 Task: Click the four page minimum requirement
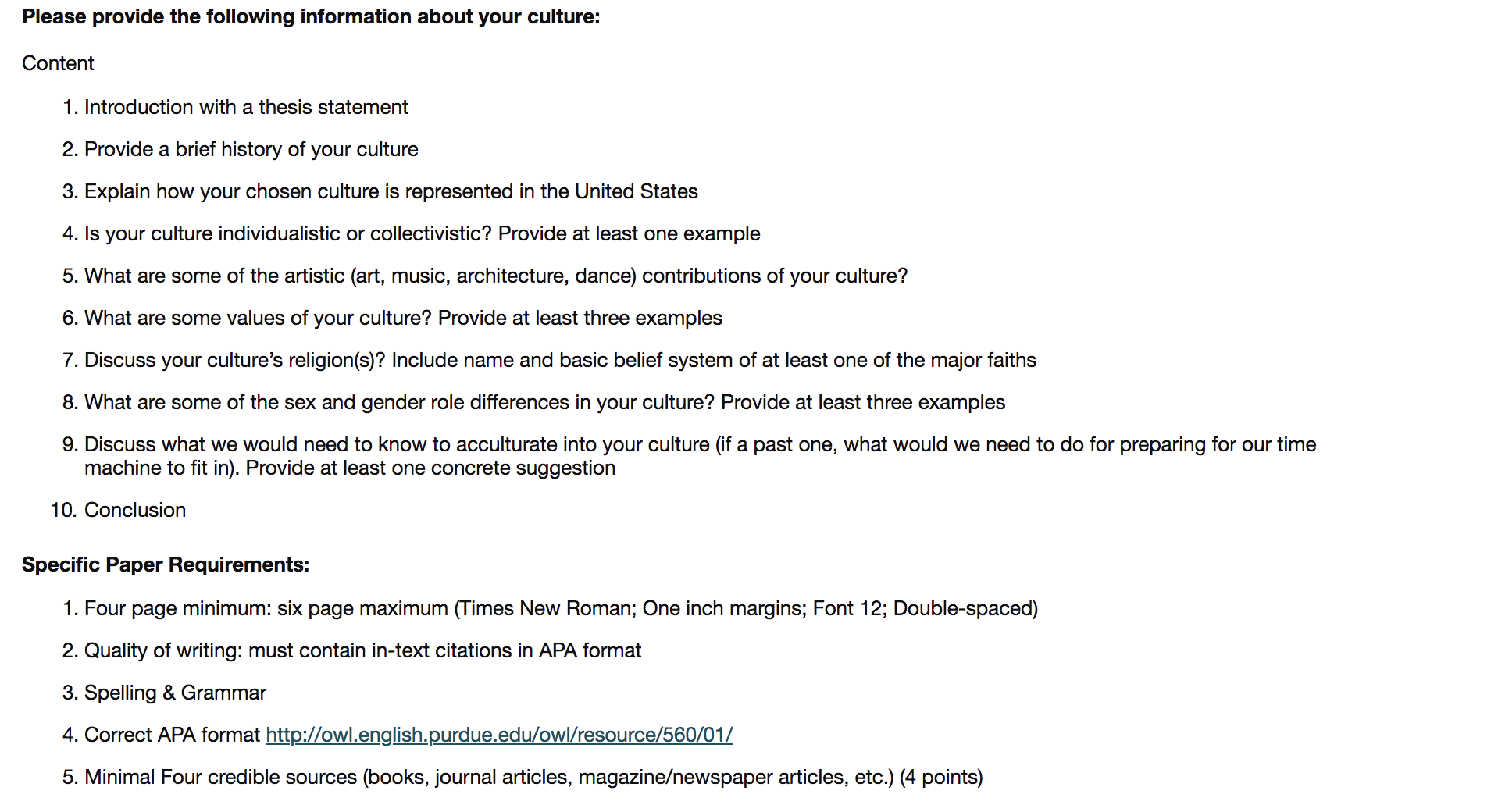click(x=562, y=608)
